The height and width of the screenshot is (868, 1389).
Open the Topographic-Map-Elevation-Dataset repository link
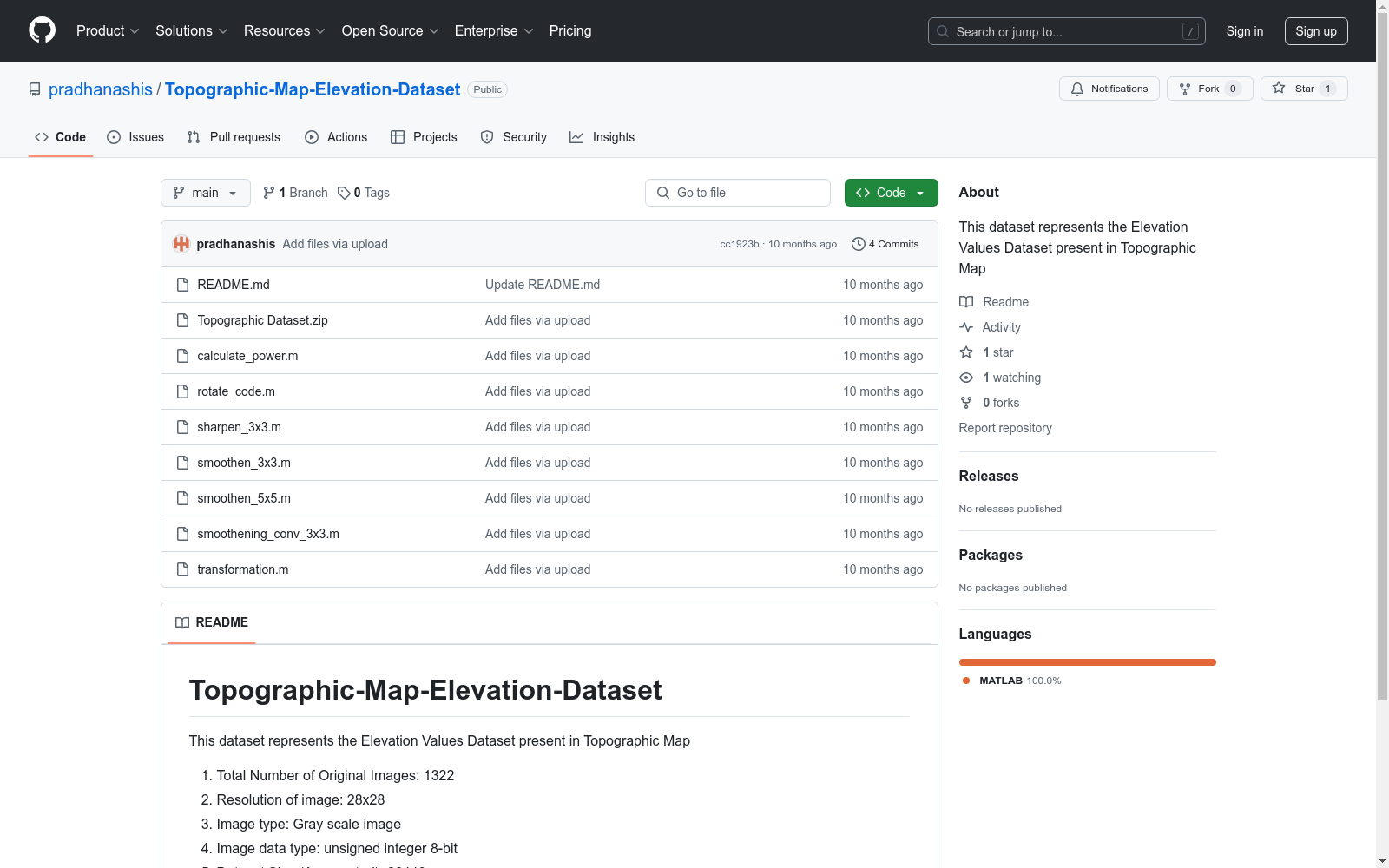point(313,89)
